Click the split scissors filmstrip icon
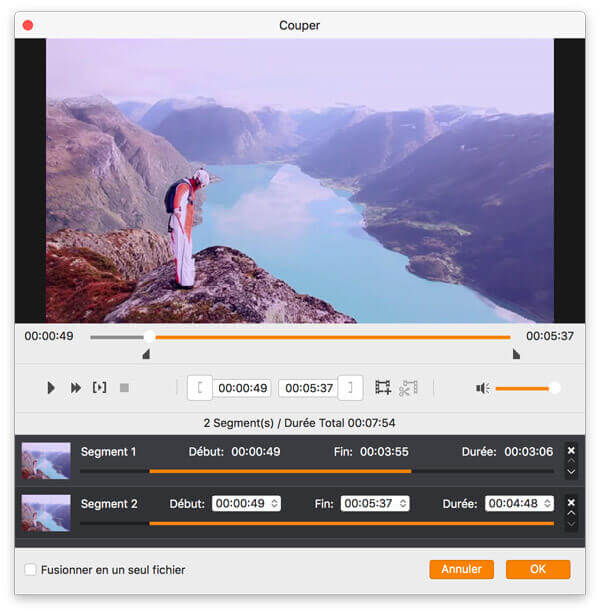 [408, 388]
